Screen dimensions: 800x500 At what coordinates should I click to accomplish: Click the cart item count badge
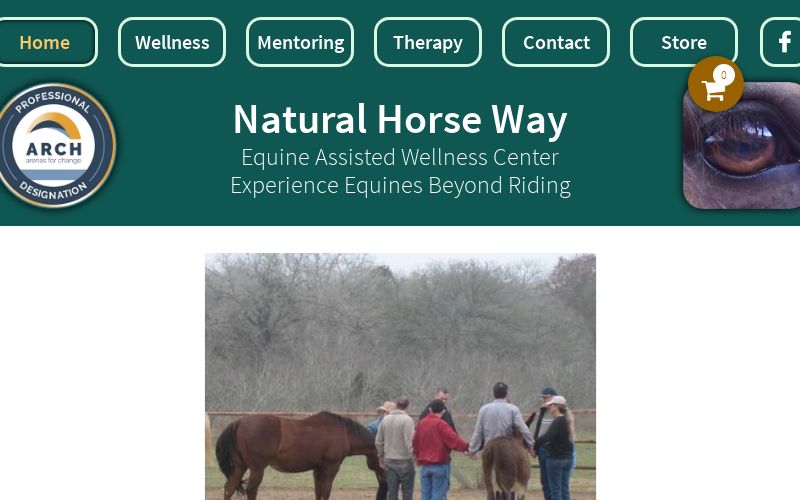[723, 75]
